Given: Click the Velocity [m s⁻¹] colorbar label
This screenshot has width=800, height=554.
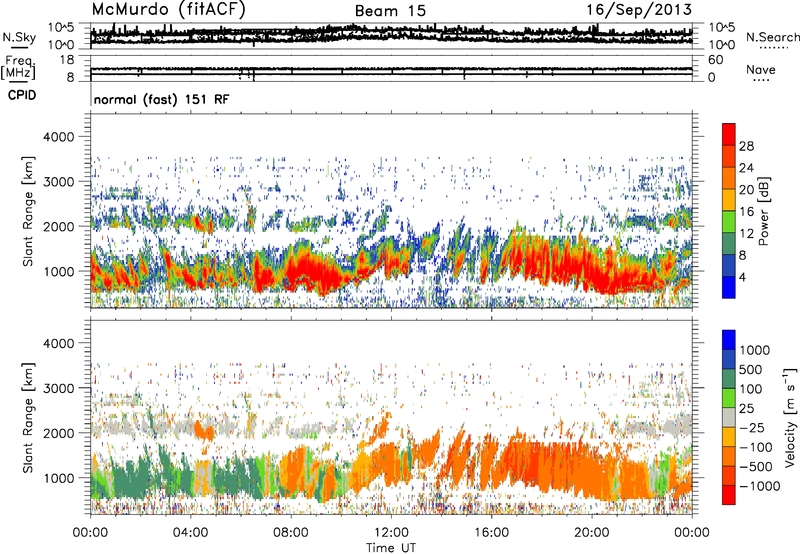Looking at the screenshot, I should pos(790,417).
